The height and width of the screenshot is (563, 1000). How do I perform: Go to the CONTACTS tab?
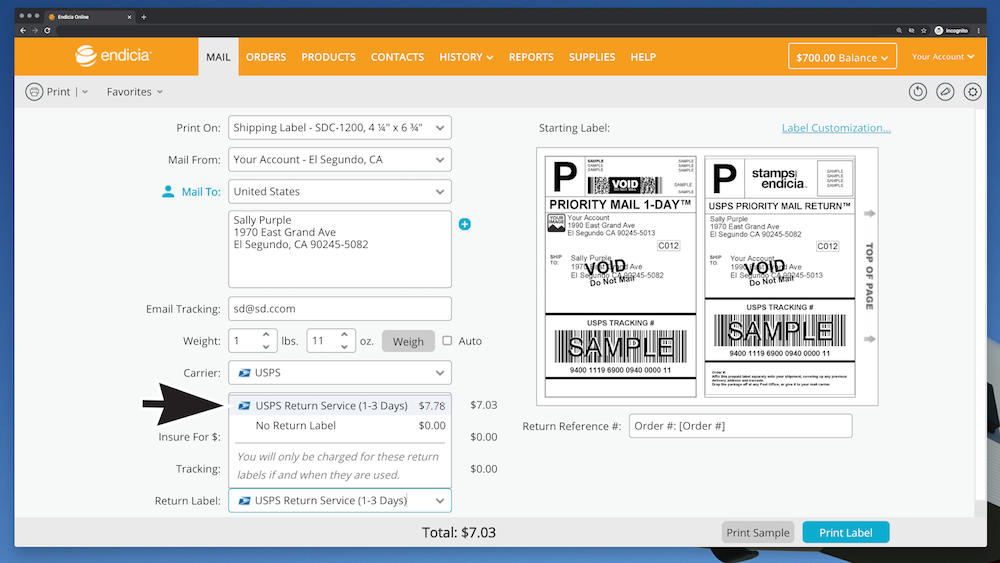397,57
